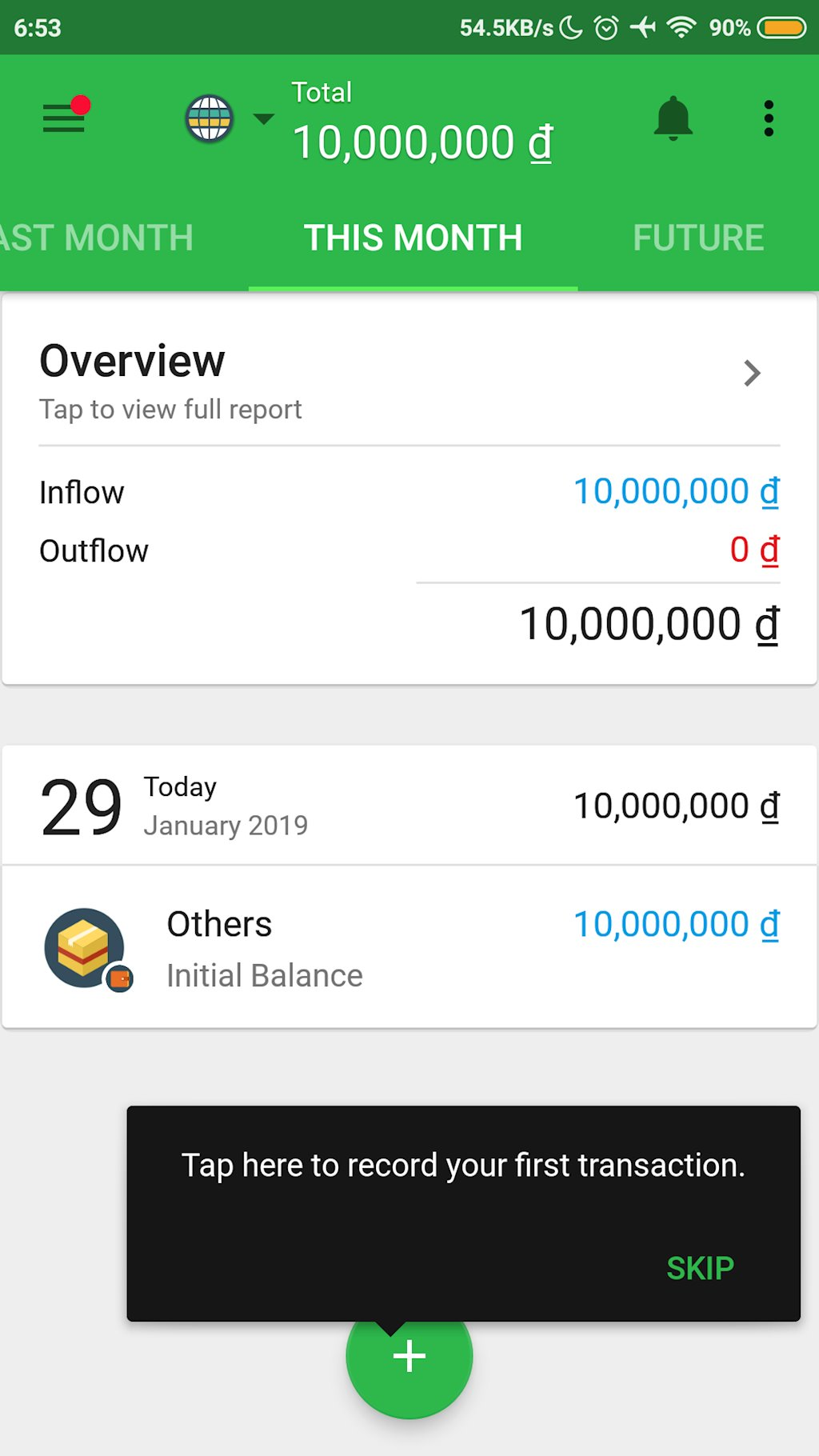
Task: Open full report via Overview chevron
Action: click(x=752, y=374)
